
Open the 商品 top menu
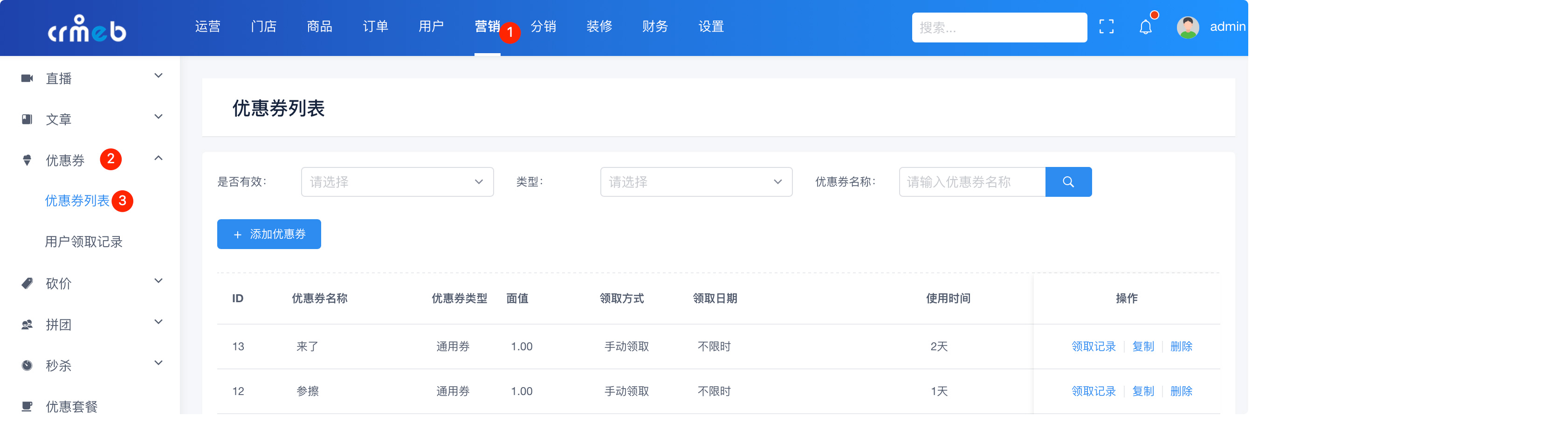click(x=320, y=27)
